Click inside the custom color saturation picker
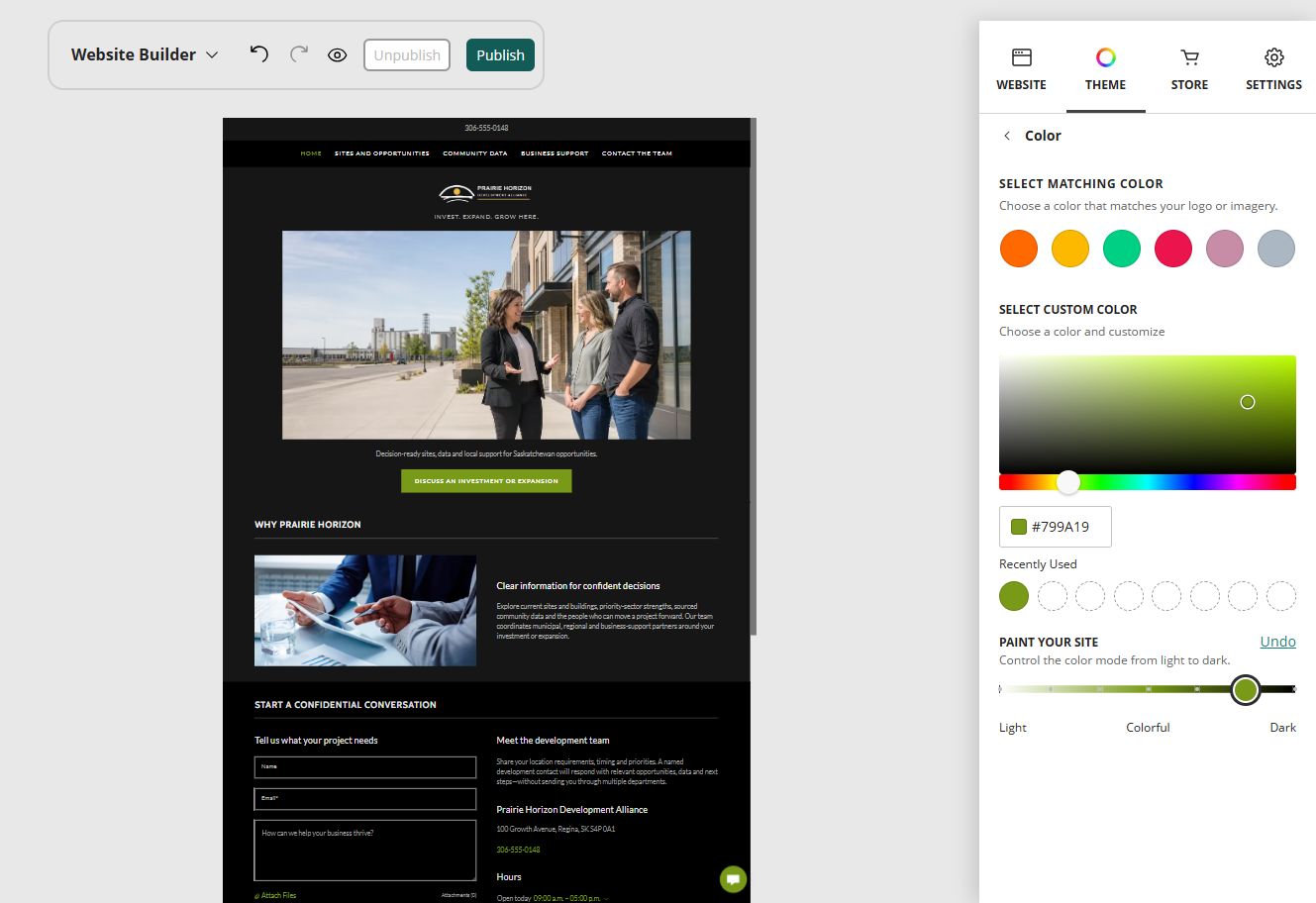Viewport: 1316px width, 903px height. pos(1148,414)
